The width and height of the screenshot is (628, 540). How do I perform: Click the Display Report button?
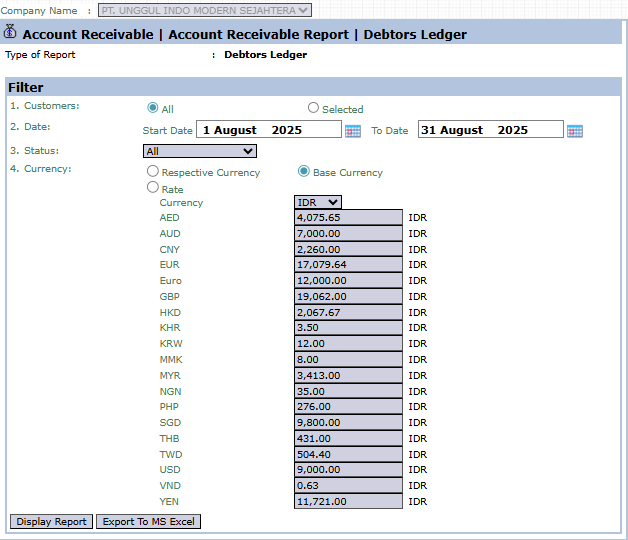pyautogui.click(x=51, y=521)
